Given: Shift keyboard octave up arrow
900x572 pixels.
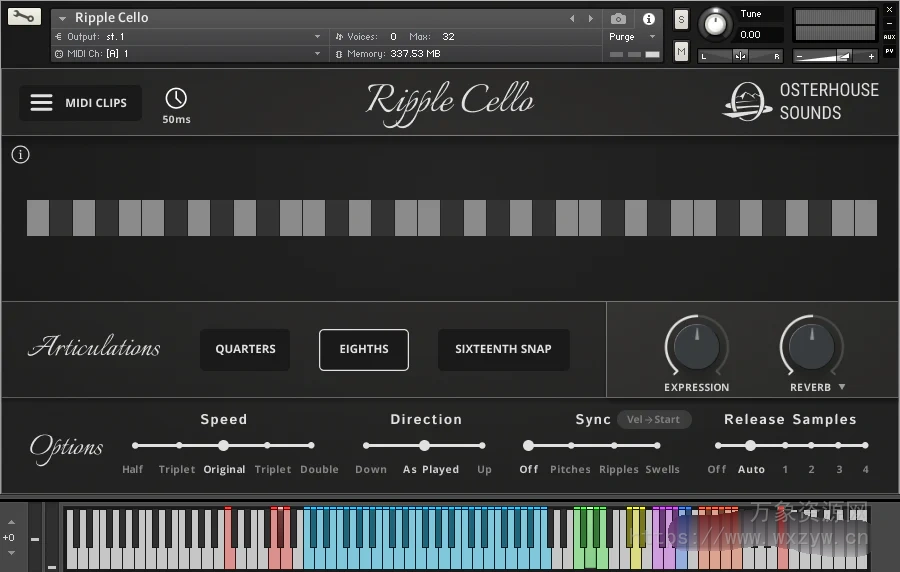Looking at the screenshot, I should [x=11, y=522].
